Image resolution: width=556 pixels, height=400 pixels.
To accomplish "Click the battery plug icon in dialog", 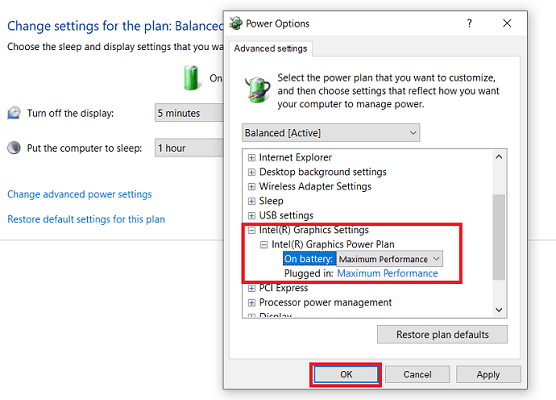I will (257, 90).
